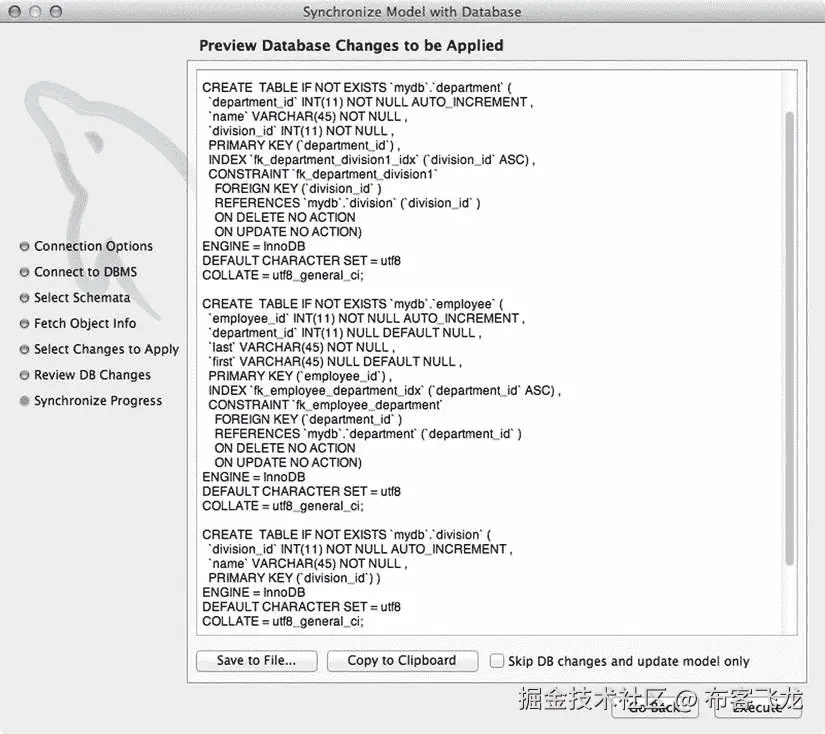Click the `first` VARCHAR(45) NULL DEFAULT NULL line
Screen dimensions: 825x734
pyautogui.click(x=335, y=362)
